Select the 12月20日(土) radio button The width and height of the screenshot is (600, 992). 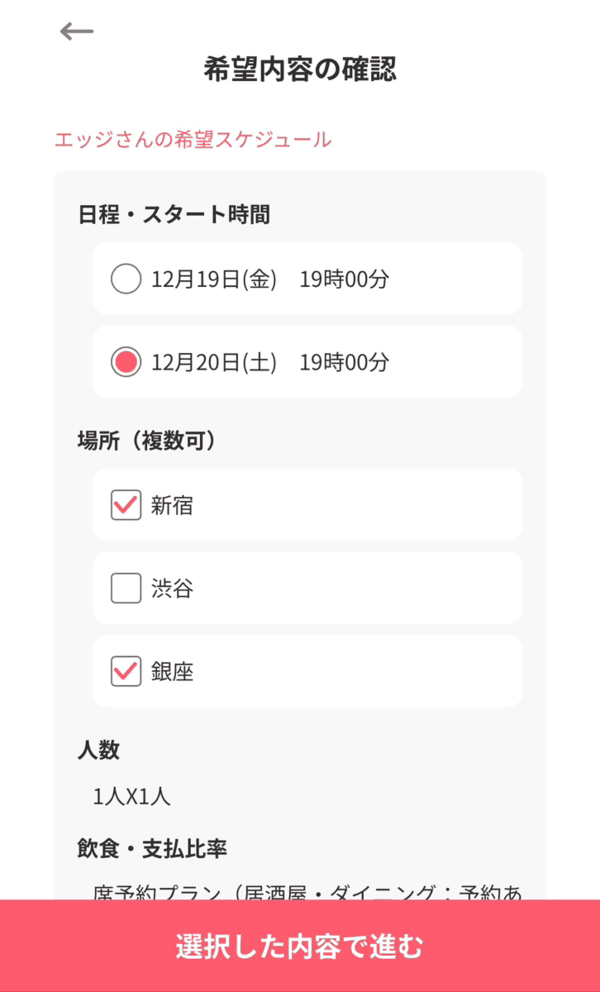coord(126,362)
